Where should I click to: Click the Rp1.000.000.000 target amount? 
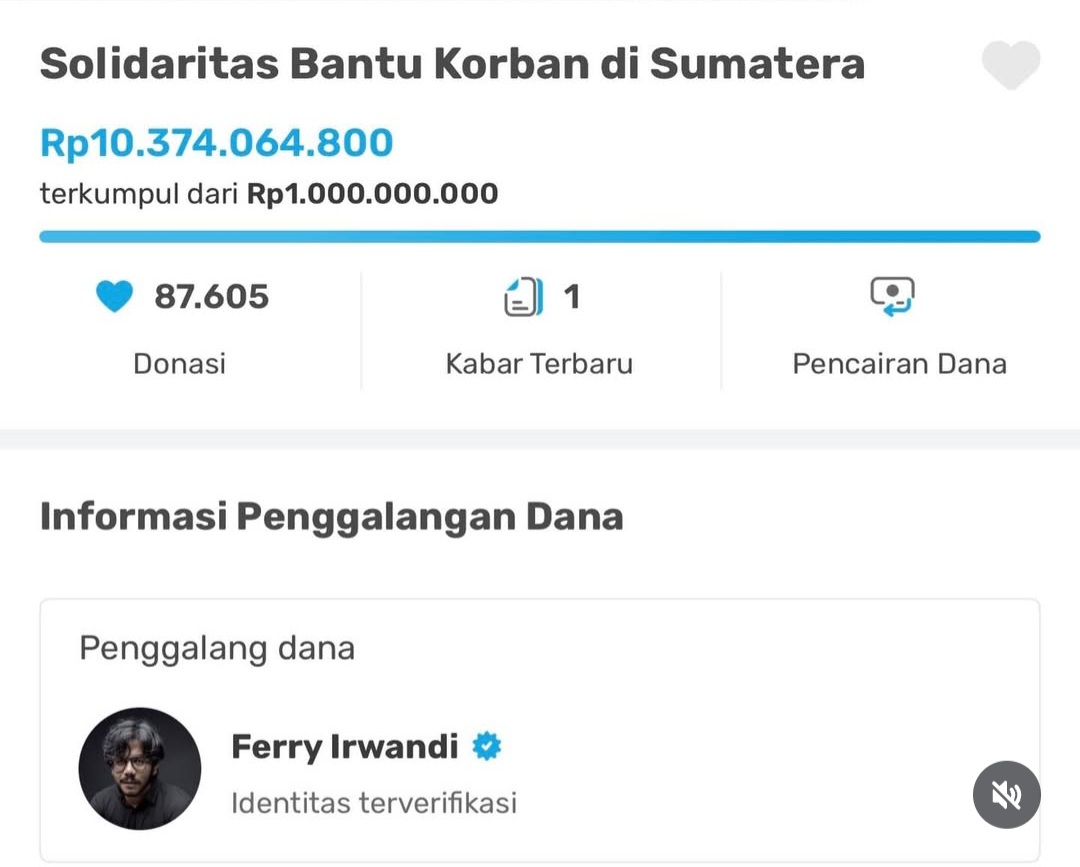coord(372,193)
